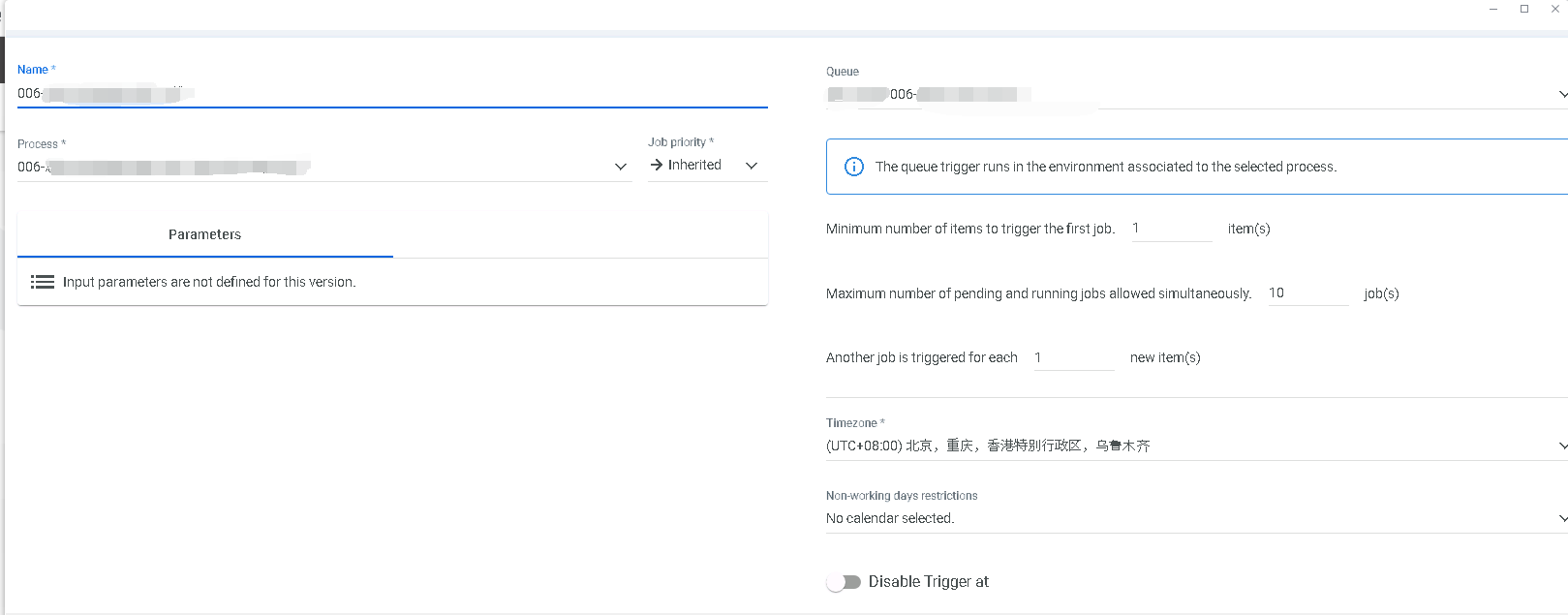
Task: Expand the Process dropdown
Action: point(621,167)
